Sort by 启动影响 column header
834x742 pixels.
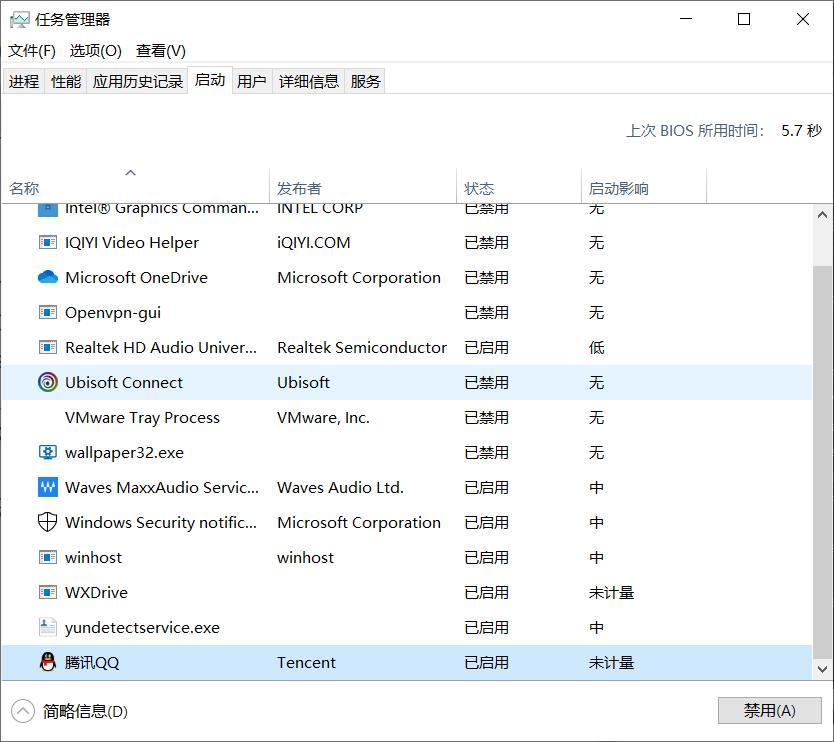(618, 188)
